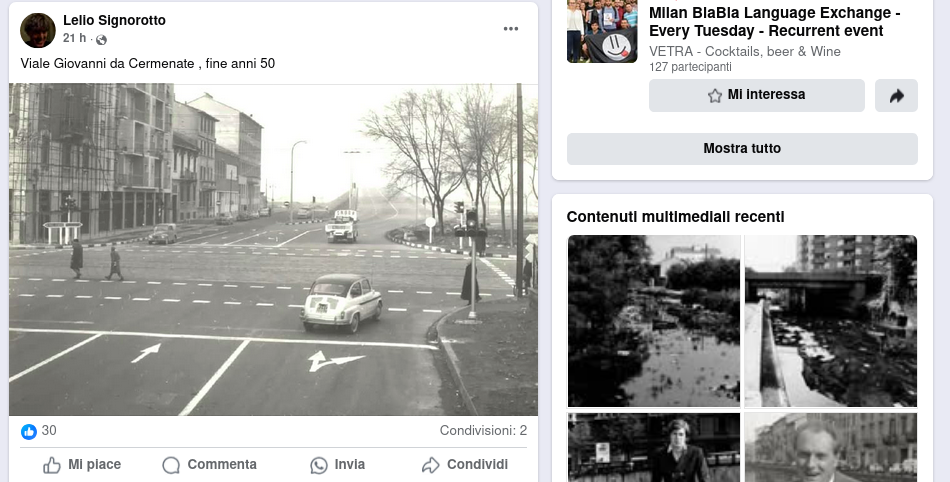Click the Mostra tutto button
The width and height of the screenshot is (950, 482).
pyautogui.click(x=741, y=148)
